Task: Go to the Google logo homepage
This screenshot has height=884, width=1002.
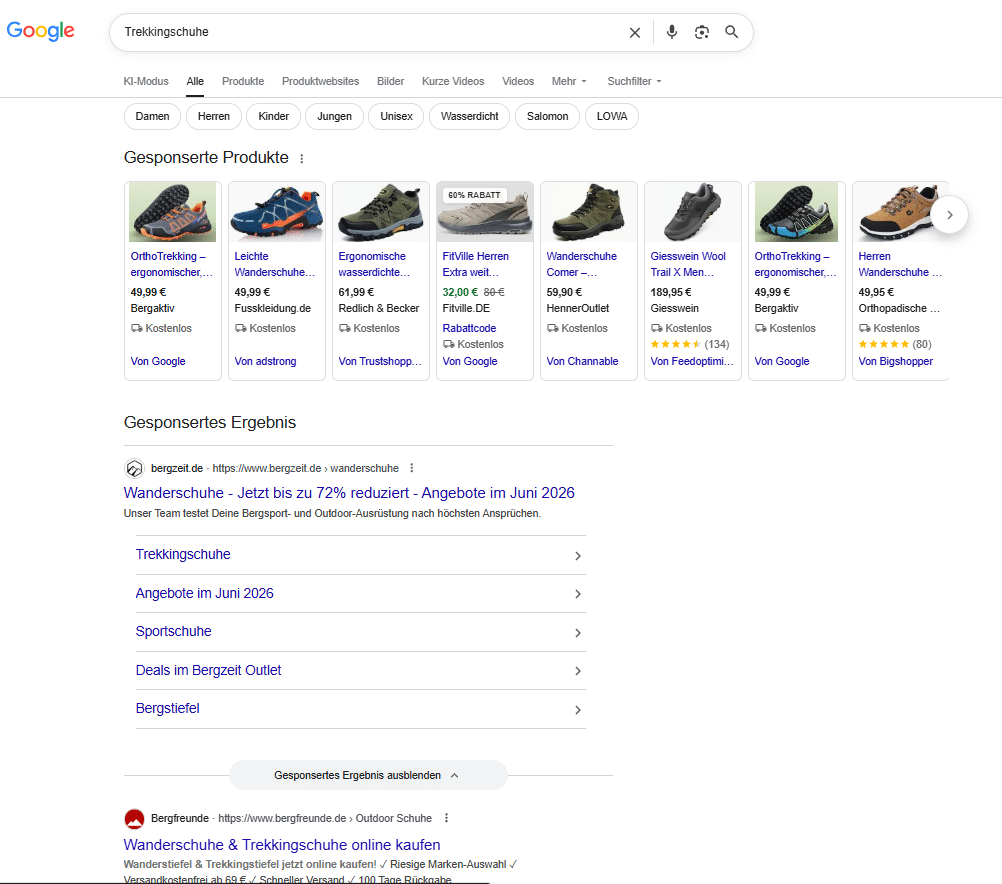Action: pyautogui.click(x=40, y=31)
